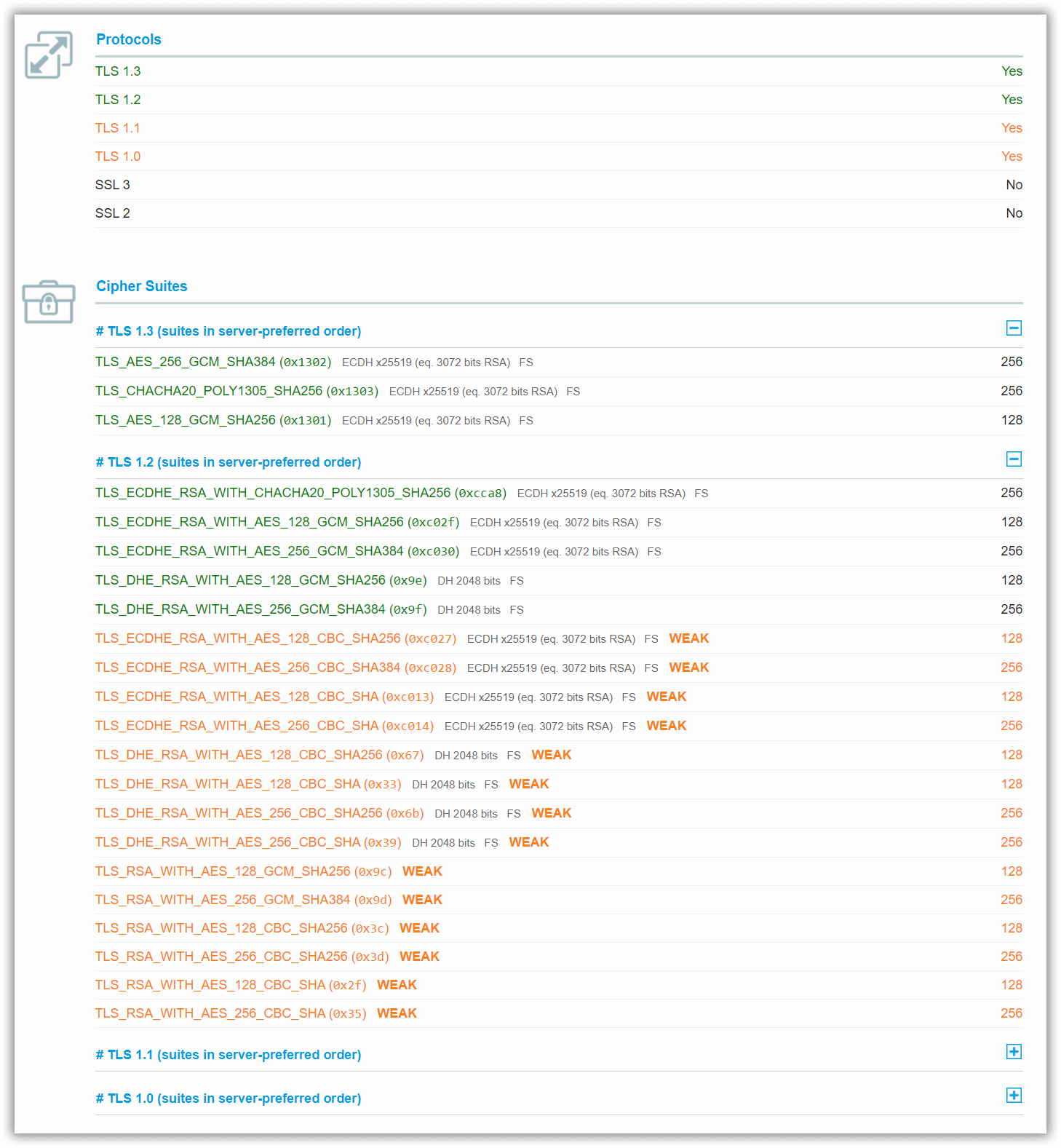The height and width of the screenshot is (1148, 1061).
Task: Click the WEAK tag on the 0xc027 row
Action: click(x=689, y=638)
